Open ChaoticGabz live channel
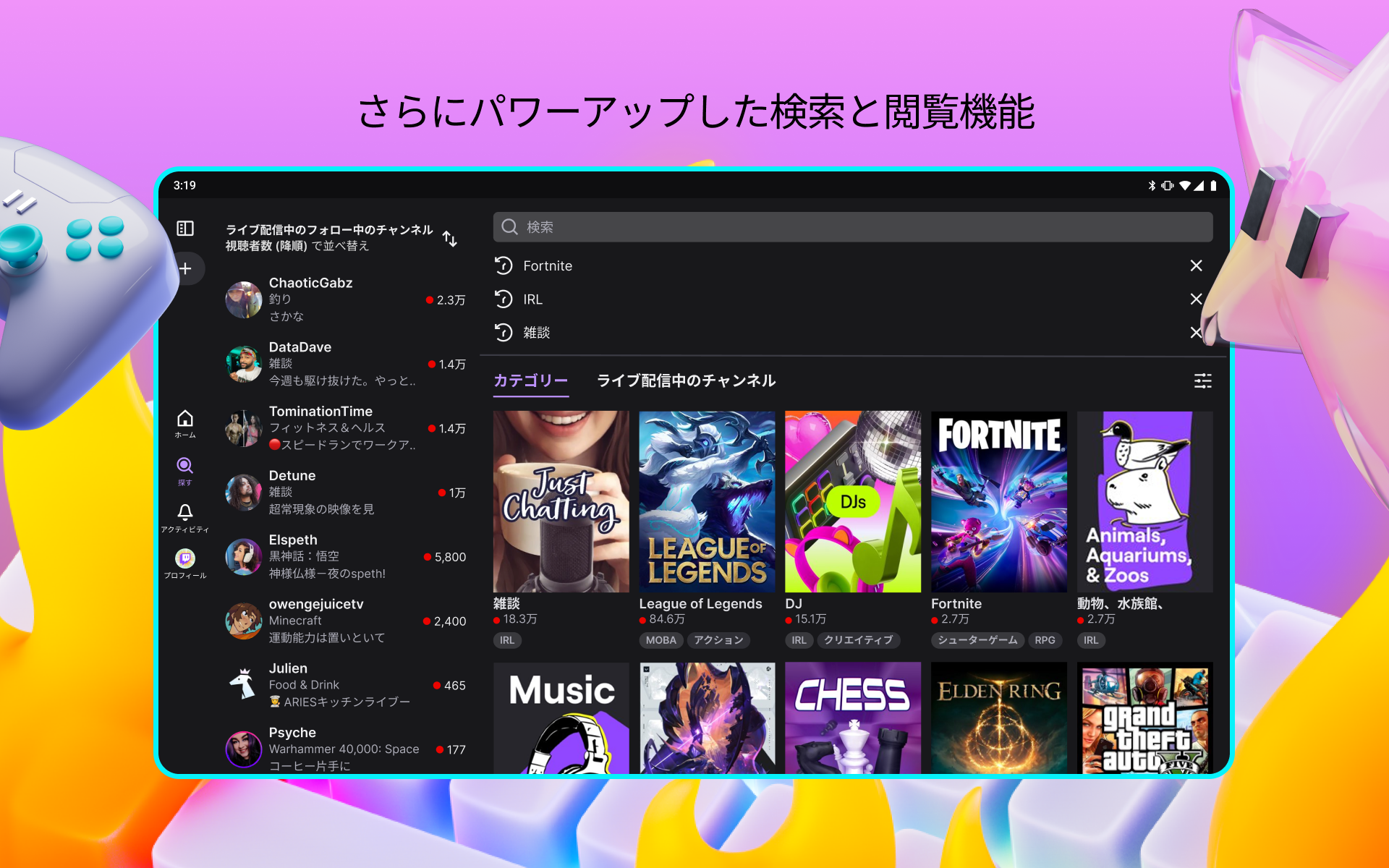 click(346, 299)
